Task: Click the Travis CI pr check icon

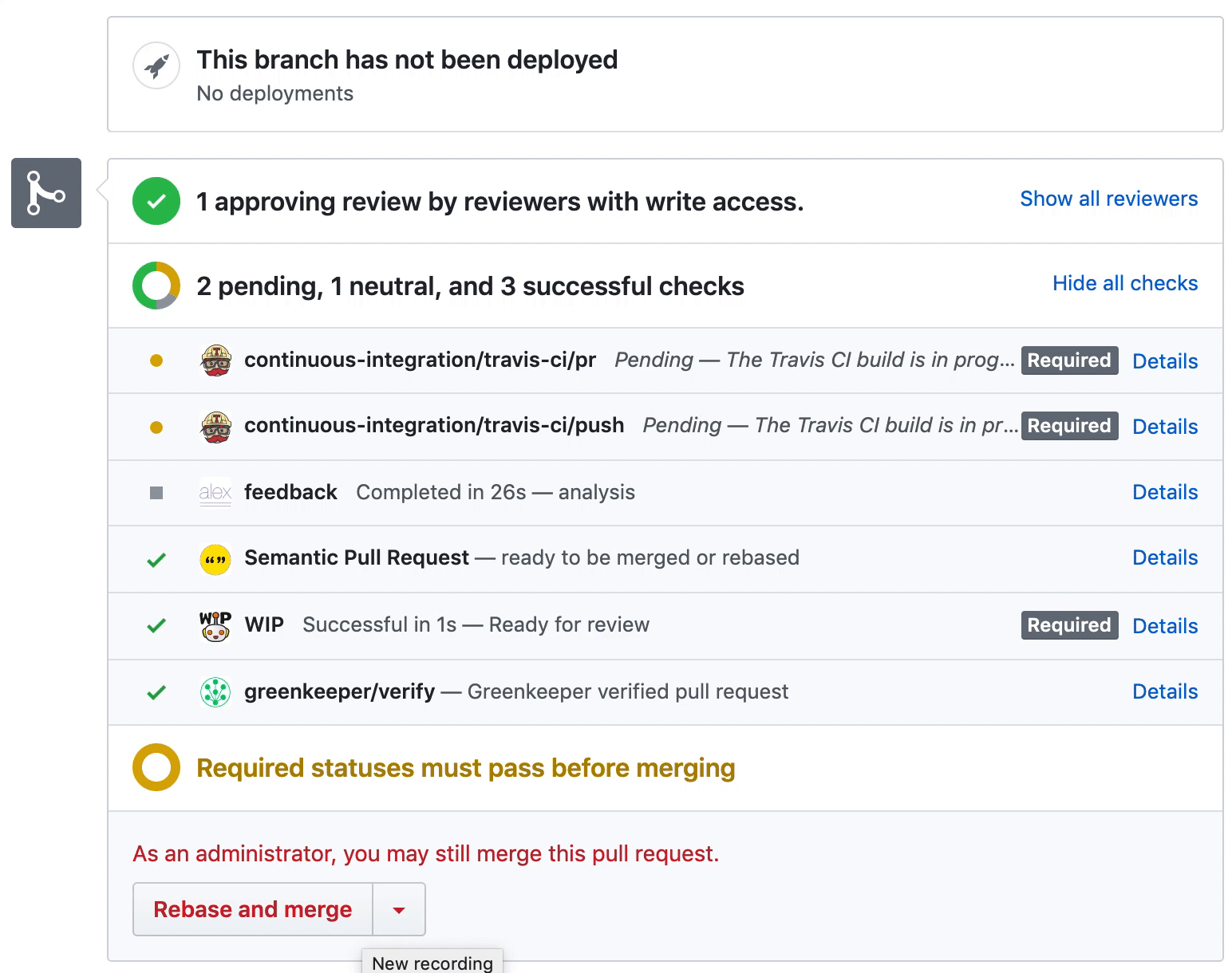Action: coord(215,360)
